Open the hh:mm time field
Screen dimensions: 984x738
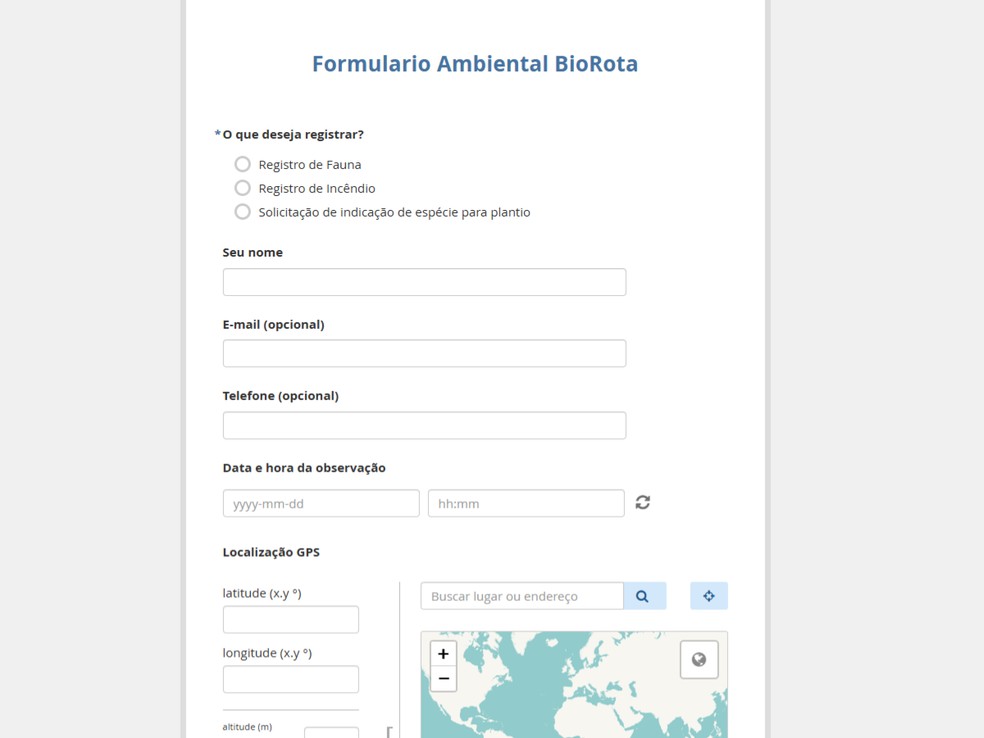click(526, 503)
